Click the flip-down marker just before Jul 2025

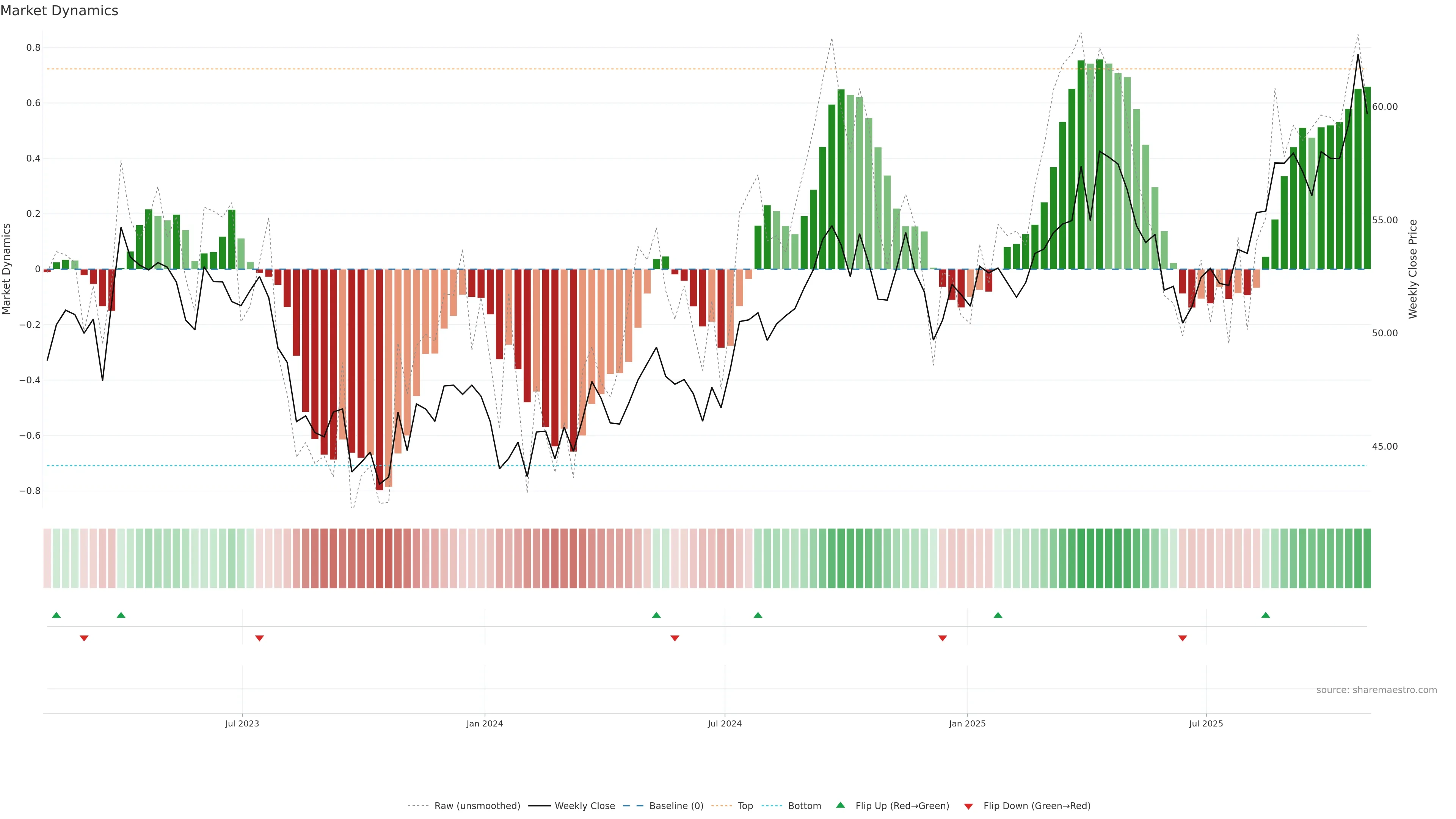[x=1183, y=638]
